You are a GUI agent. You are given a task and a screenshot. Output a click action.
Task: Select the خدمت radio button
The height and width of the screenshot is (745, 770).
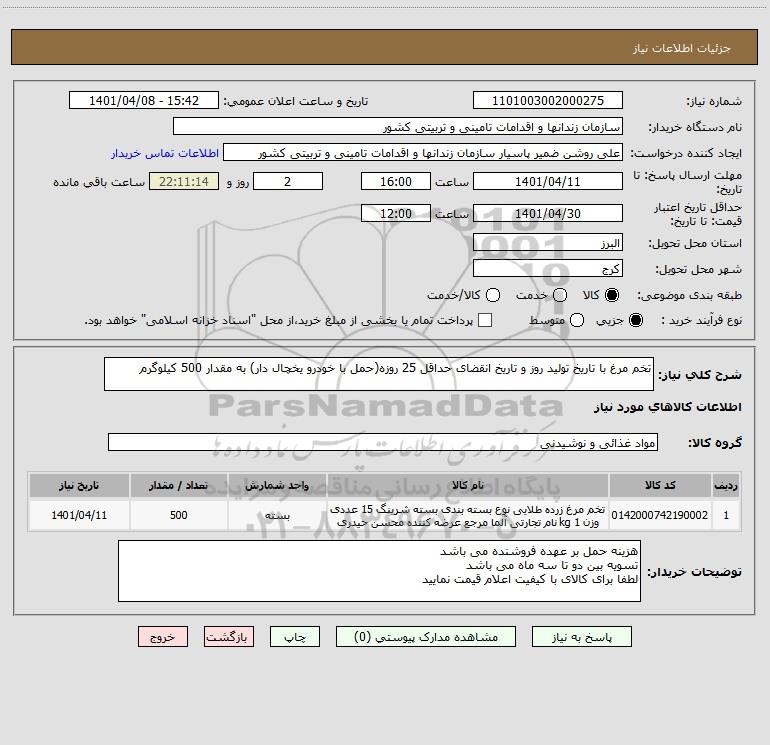tap(560, 295)
